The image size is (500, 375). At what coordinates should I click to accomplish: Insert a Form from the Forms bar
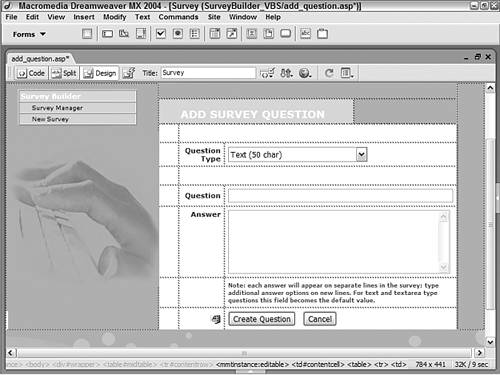(87, 34)
